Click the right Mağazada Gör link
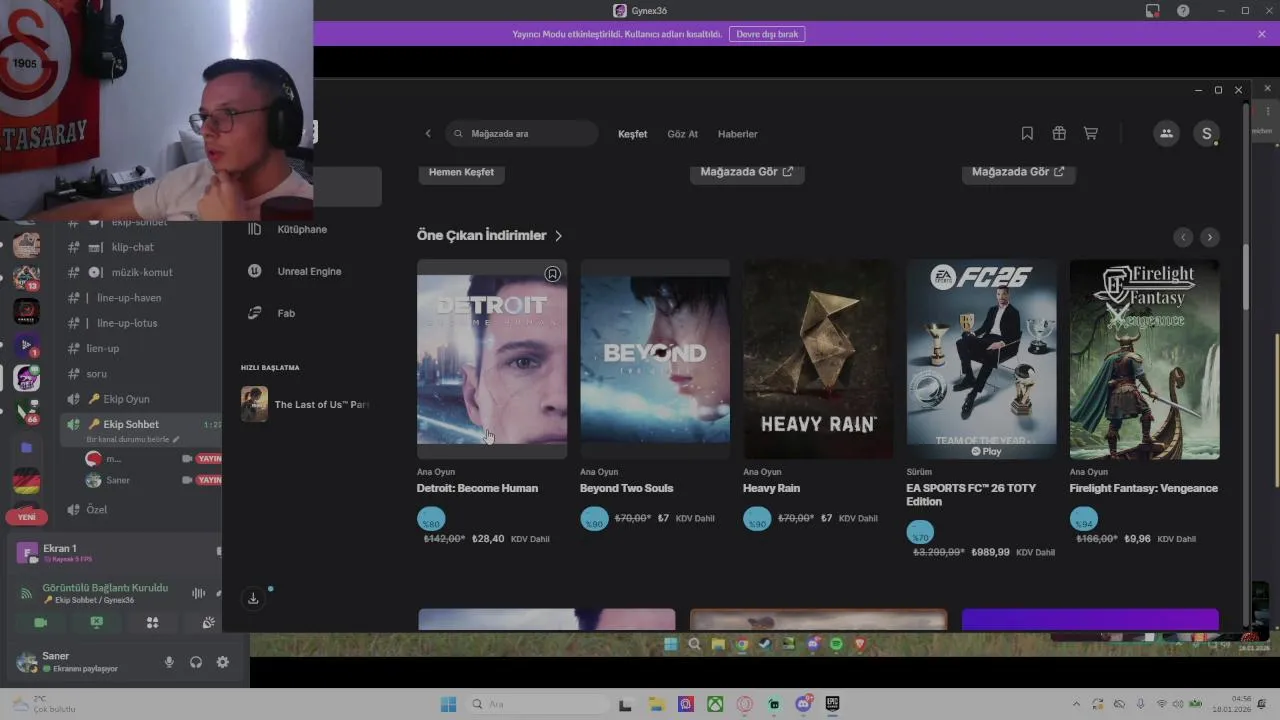Viewport: 1280px width, 720px height. point(1018,172)
